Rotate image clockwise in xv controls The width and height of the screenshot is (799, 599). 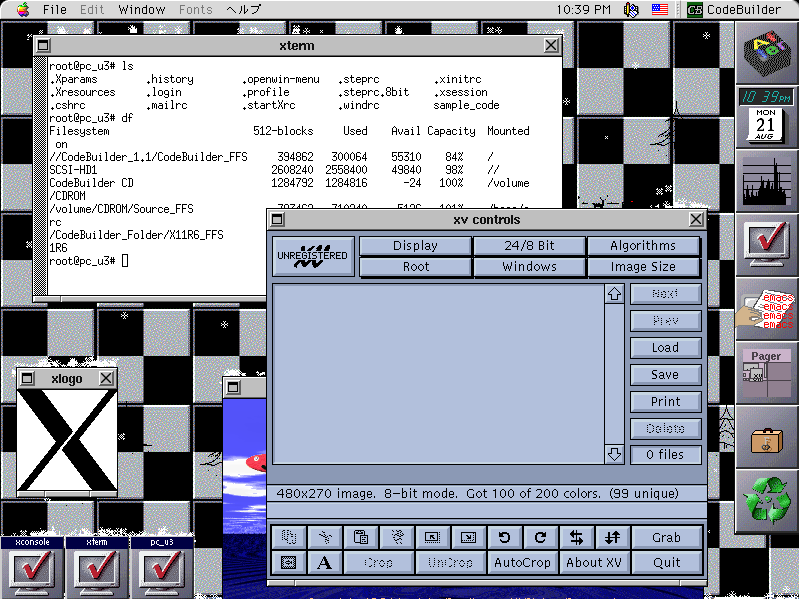pyautogui.click(x=540, y=537)
